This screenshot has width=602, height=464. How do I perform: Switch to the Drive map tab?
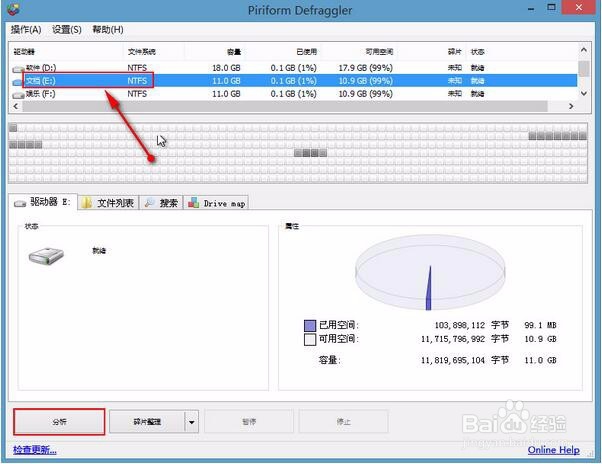click(x=216, y=203)
